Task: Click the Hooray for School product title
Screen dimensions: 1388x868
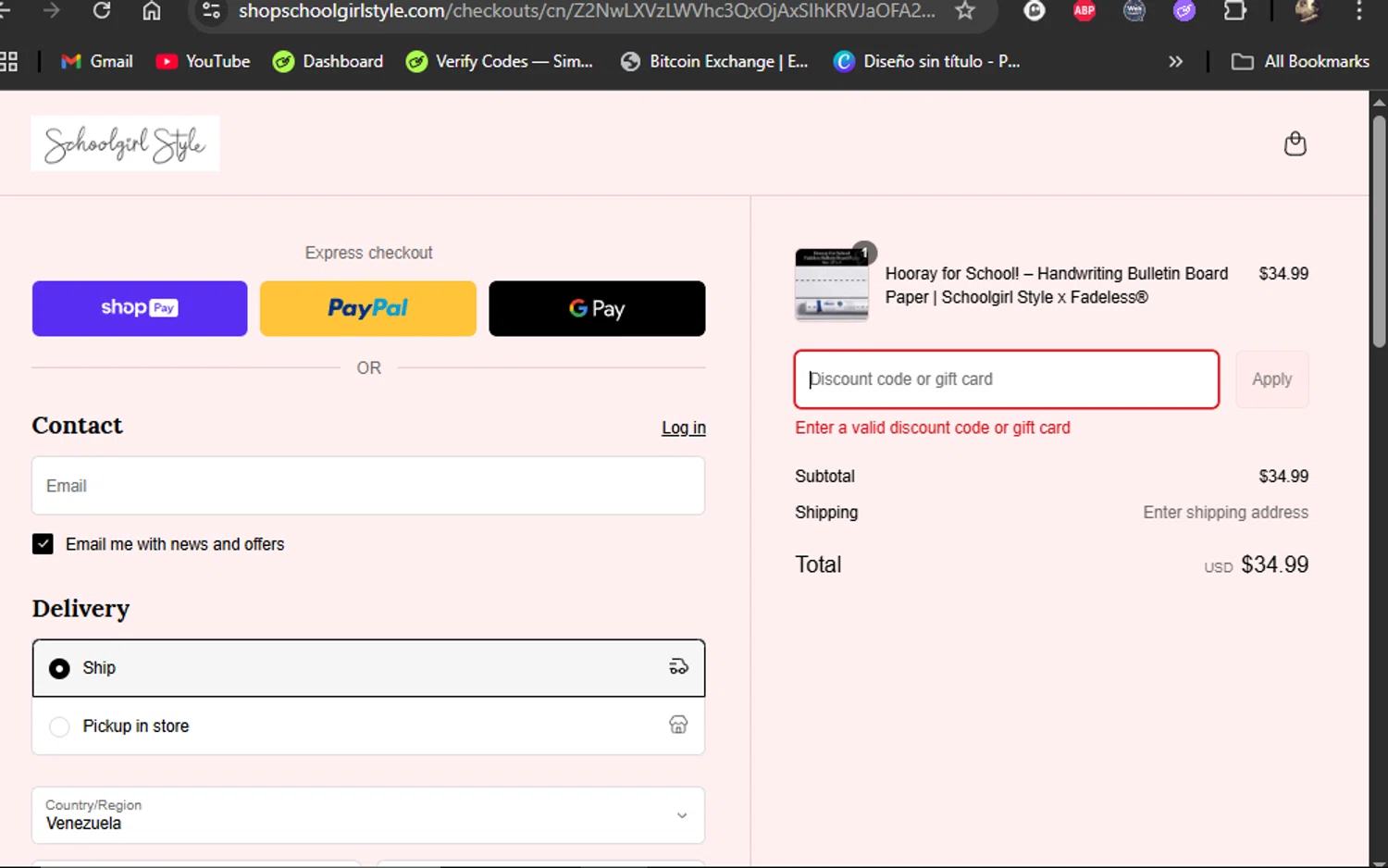Action: [x=1057, y=285]
